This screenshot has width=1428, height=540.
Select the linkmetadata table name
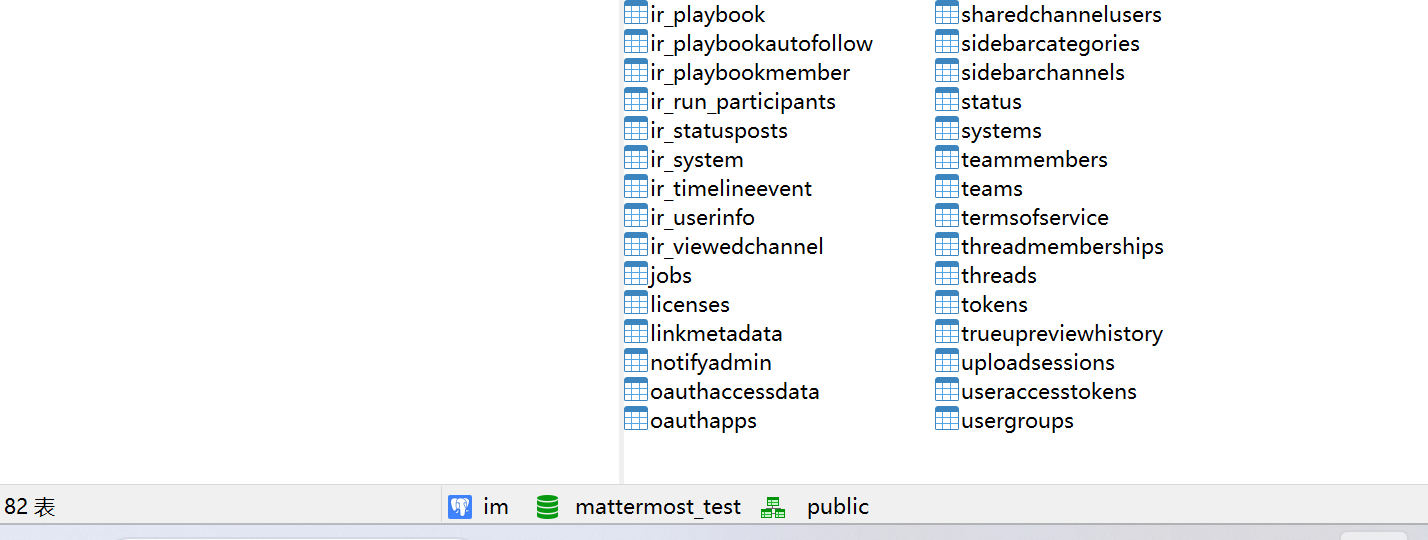pyautogui.click(x=716, y=334)
